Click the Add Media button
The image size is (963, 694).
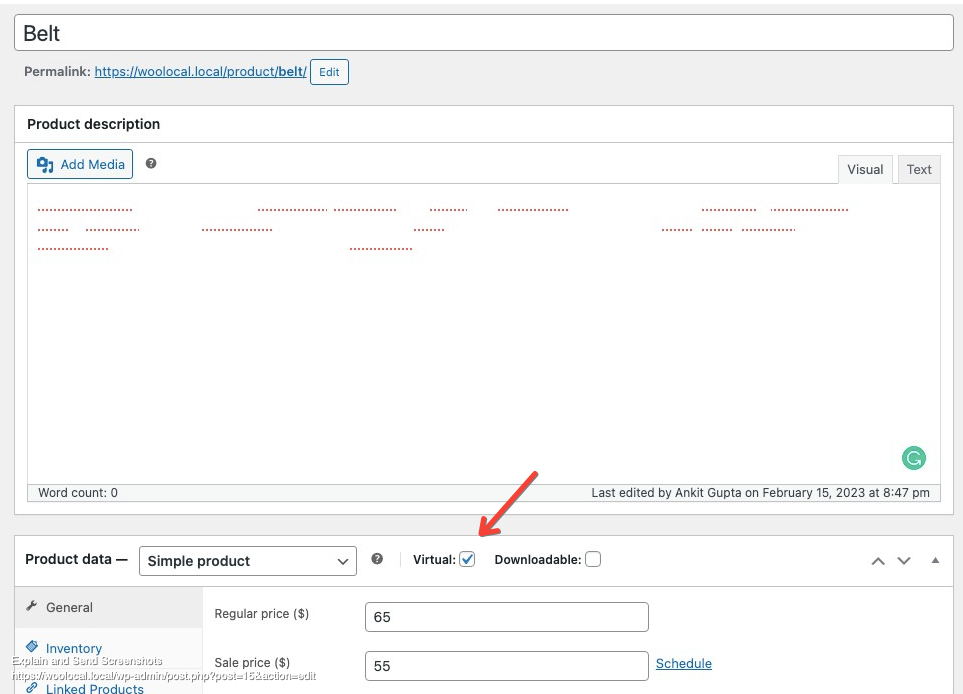click(80, 164)
